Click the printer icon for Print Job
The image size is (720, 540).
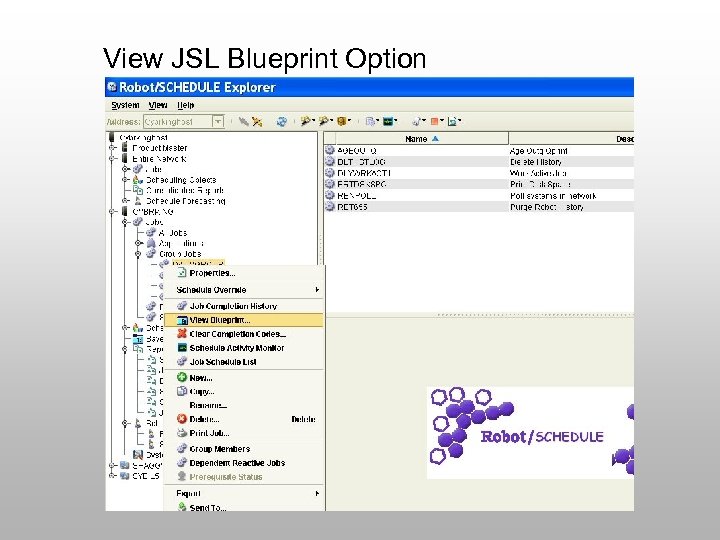(x=182, y=433)
